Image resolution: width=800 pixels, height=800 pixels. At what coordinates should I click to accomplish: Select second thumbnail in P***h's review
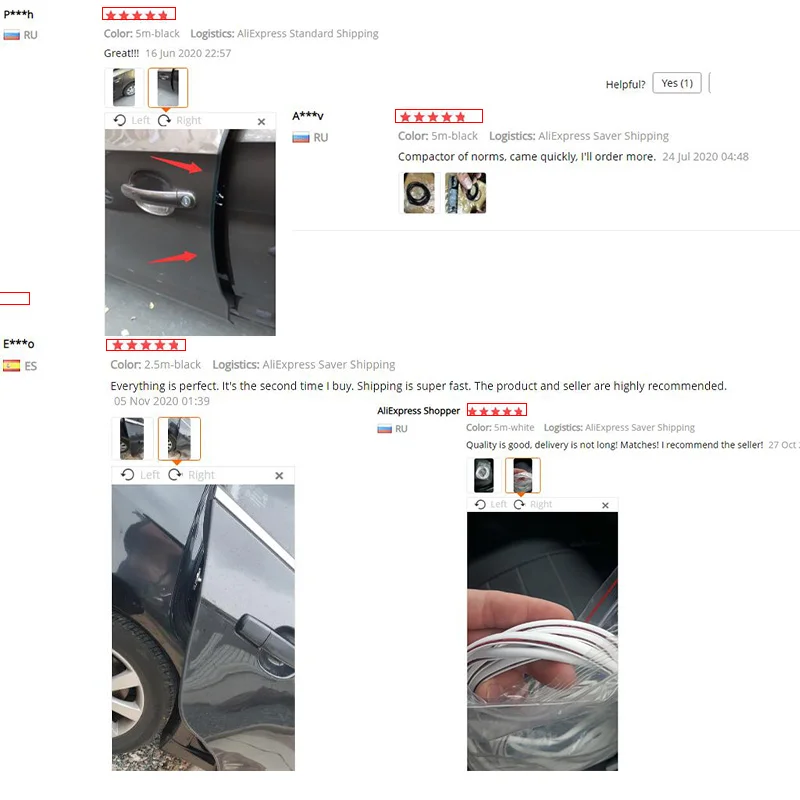pyautogui.click(x=168, y=87)
